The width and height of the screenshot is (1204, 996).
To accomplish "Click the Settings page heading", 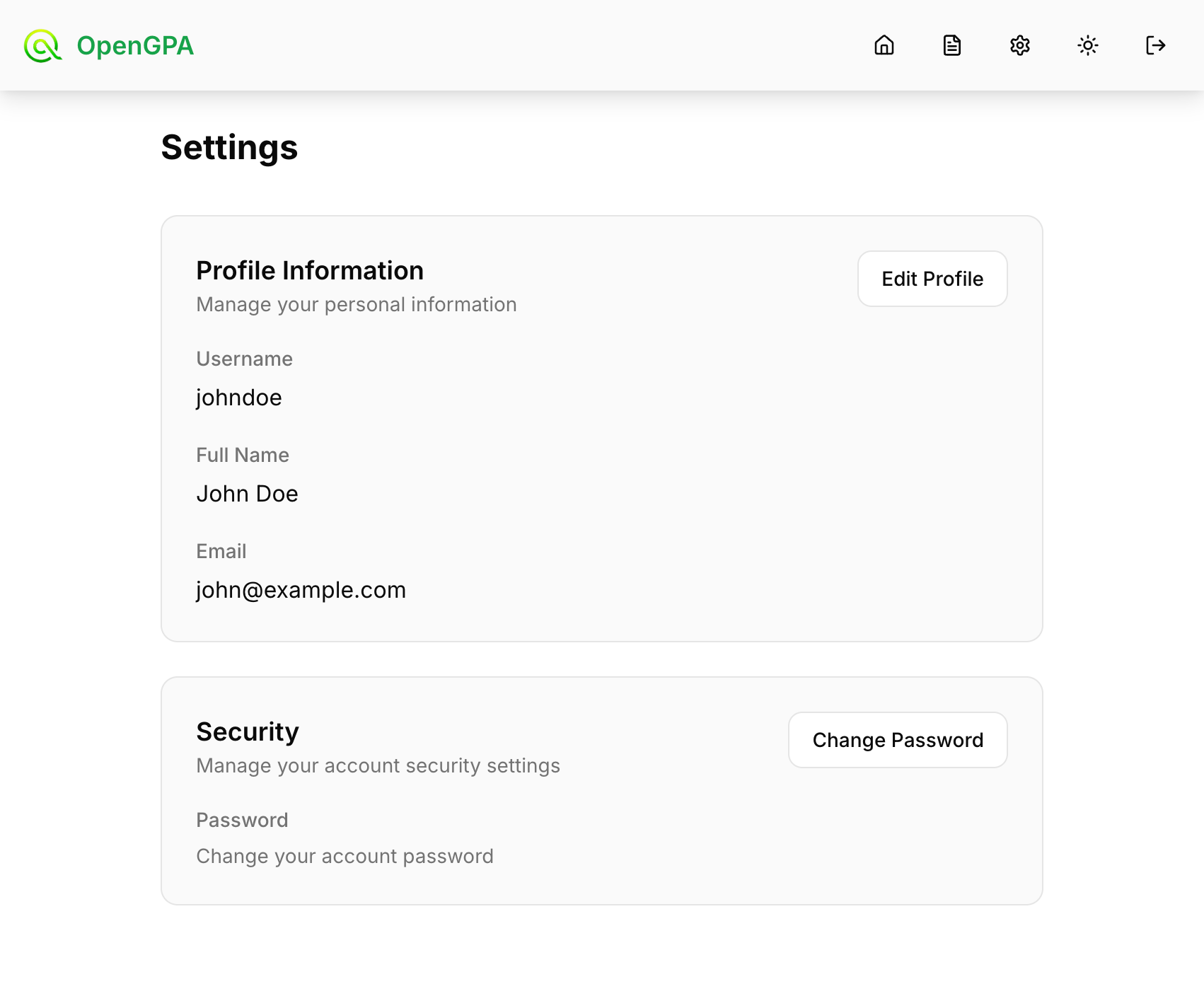I will point(229,148).
